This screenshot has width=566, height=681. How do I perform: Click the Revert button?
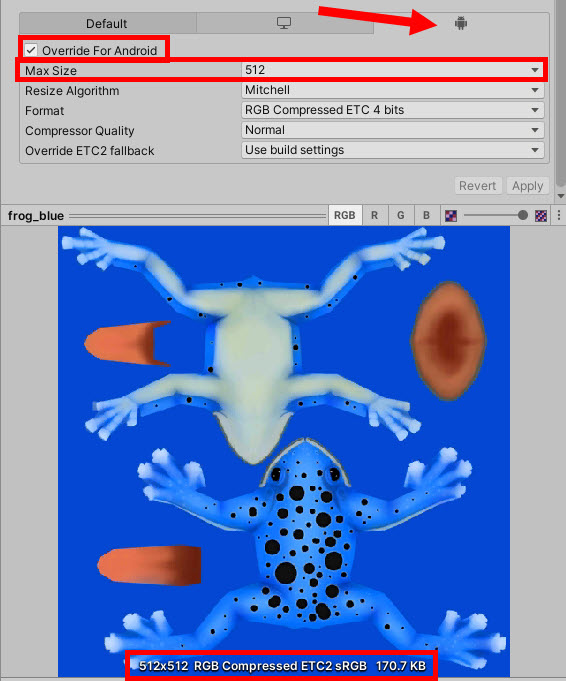(478, 186)
